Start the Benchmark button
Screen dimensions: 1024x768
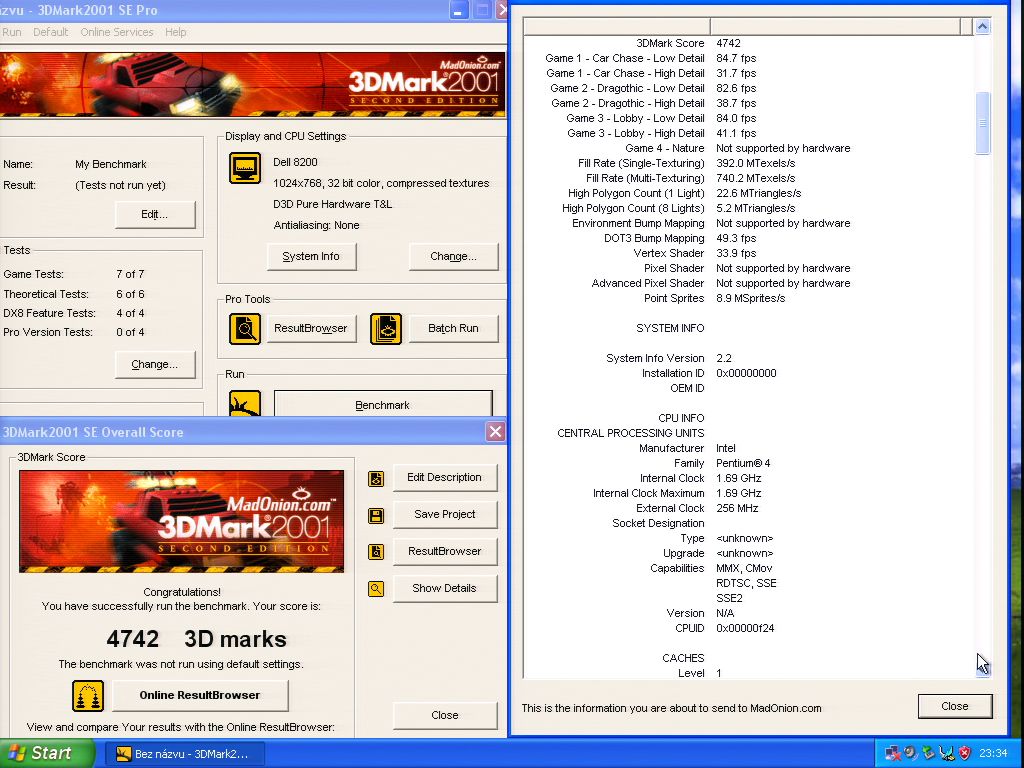(383, 404)
